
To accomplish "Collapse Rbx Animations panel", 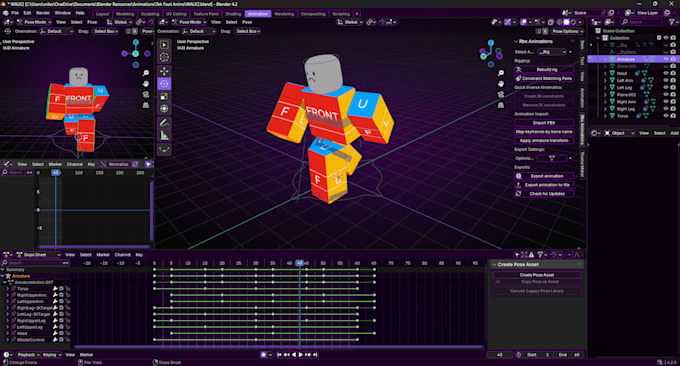I will coord(516,42).
